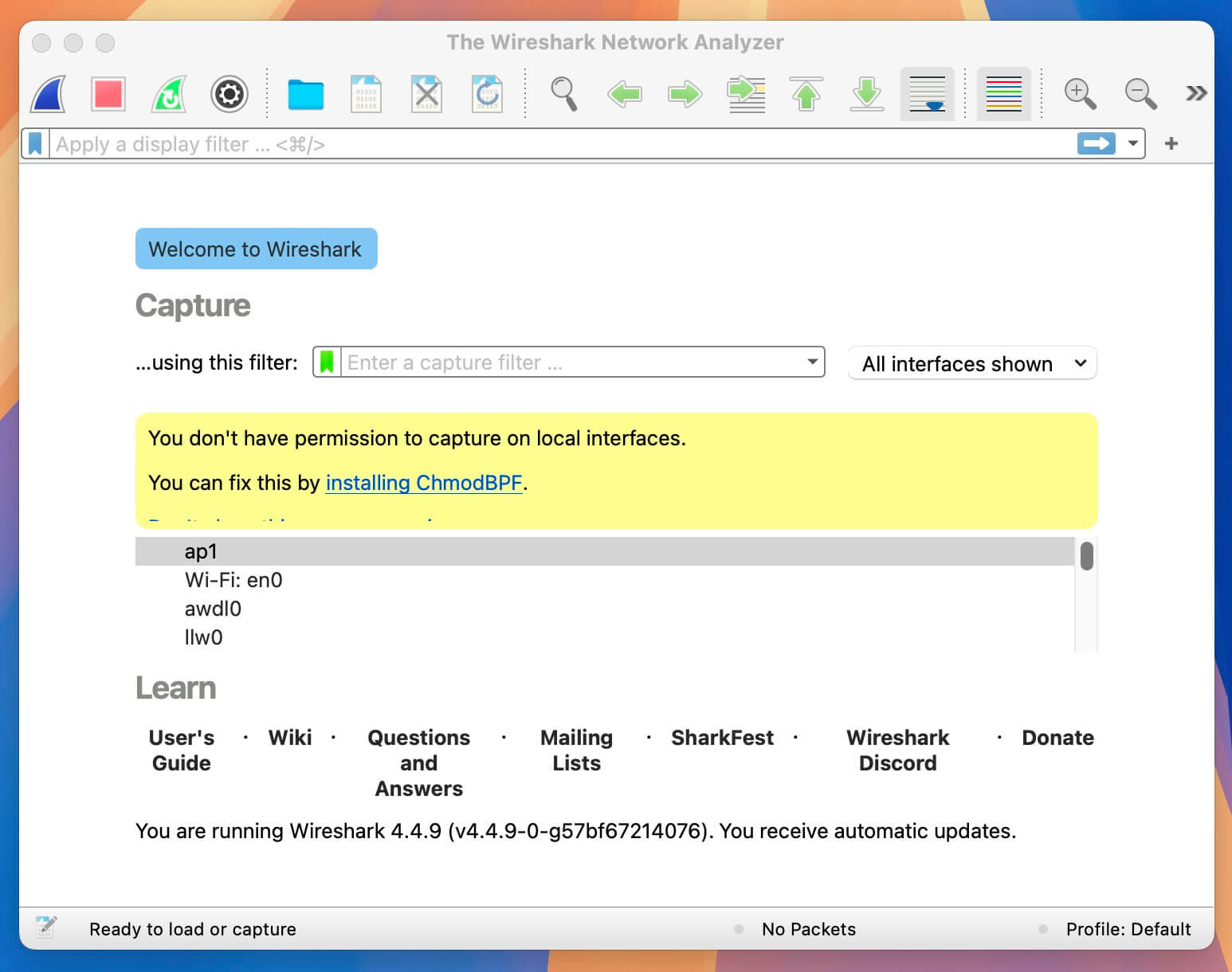Click the 'installing ChmodBPF' link
The image size is (1232, 972).
[x=424, y=483]
